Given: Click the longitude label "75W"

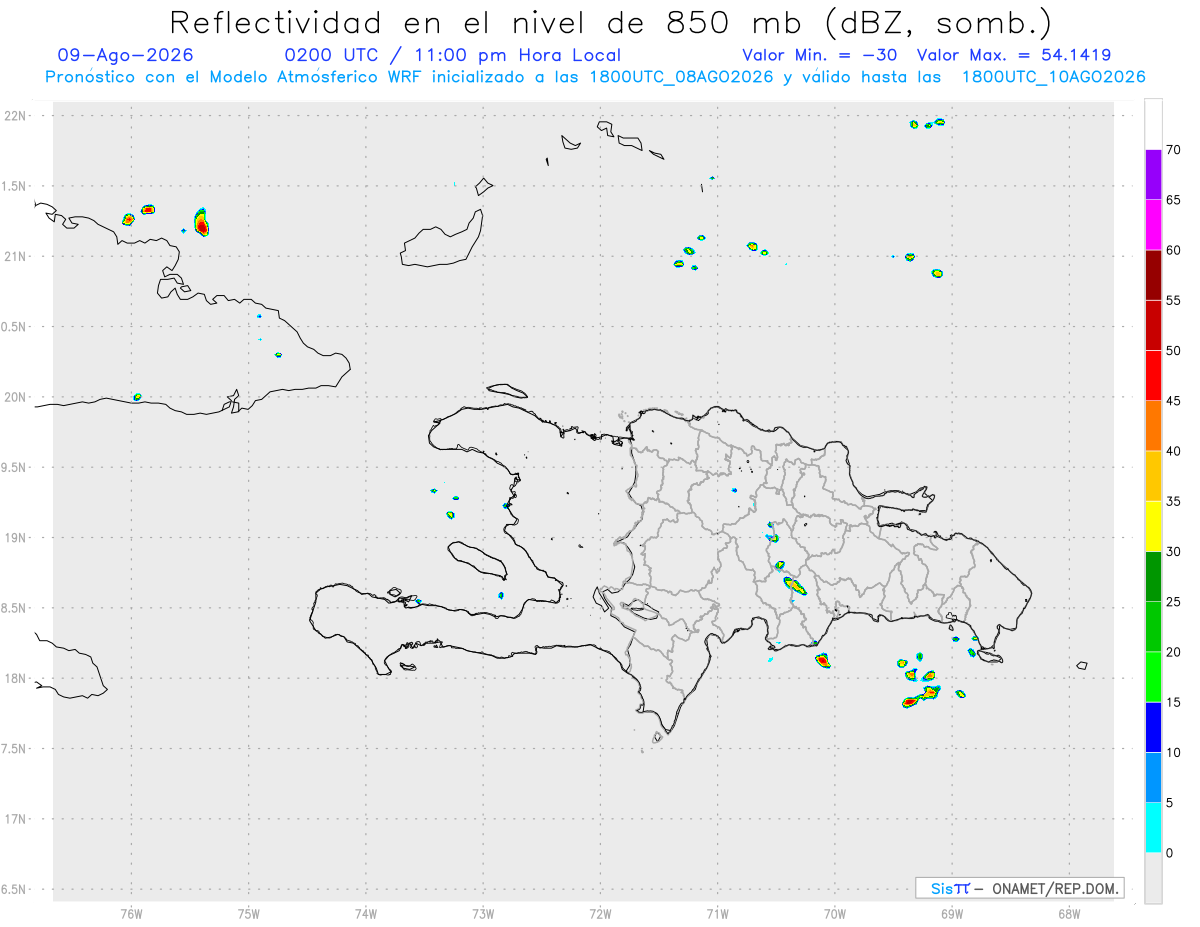Looking at the screenshot, I should (249, 913).
